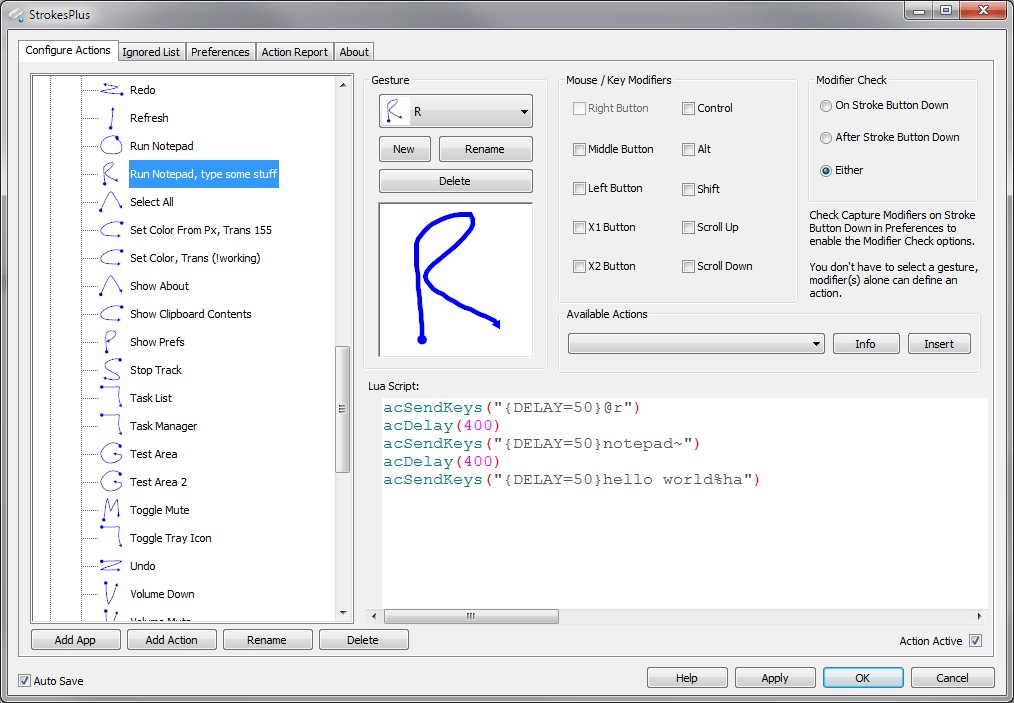Select the Show Prefs gesture icon

(x=111, y=342)
